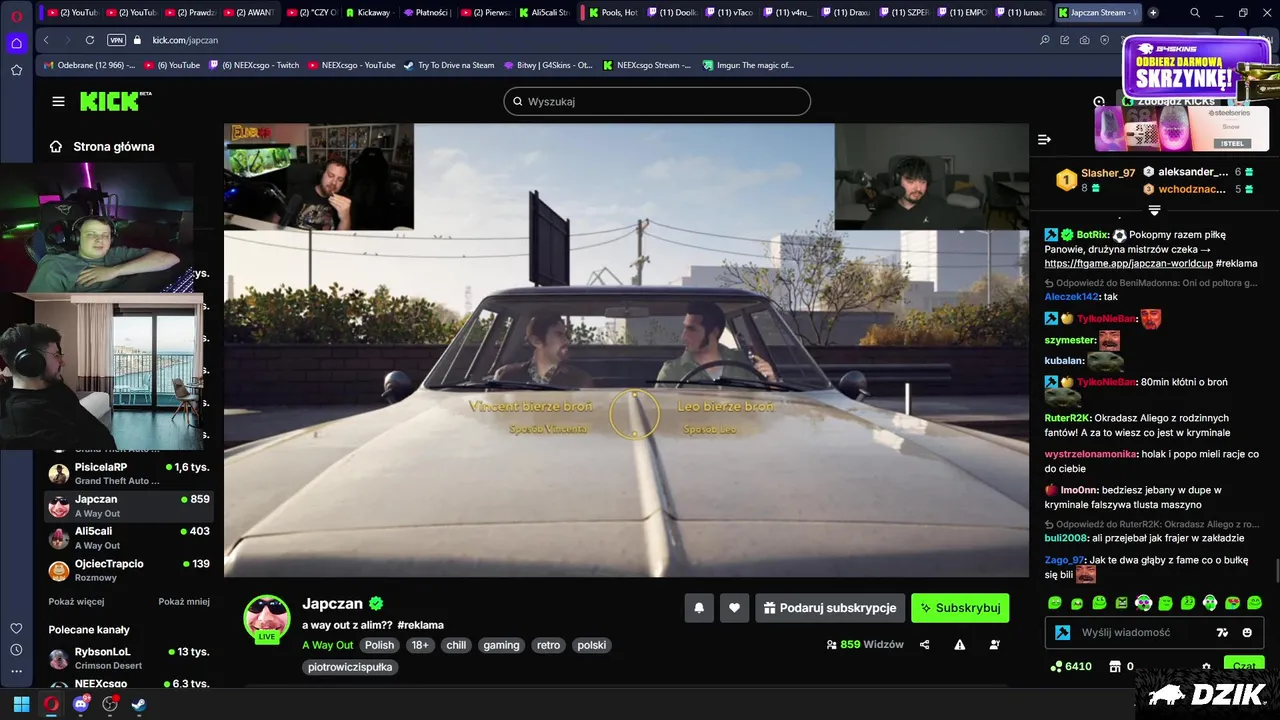Click Pokaż mniej in sidebar
The width and height of the screenshot is (1280, 720).
point(184,602)
